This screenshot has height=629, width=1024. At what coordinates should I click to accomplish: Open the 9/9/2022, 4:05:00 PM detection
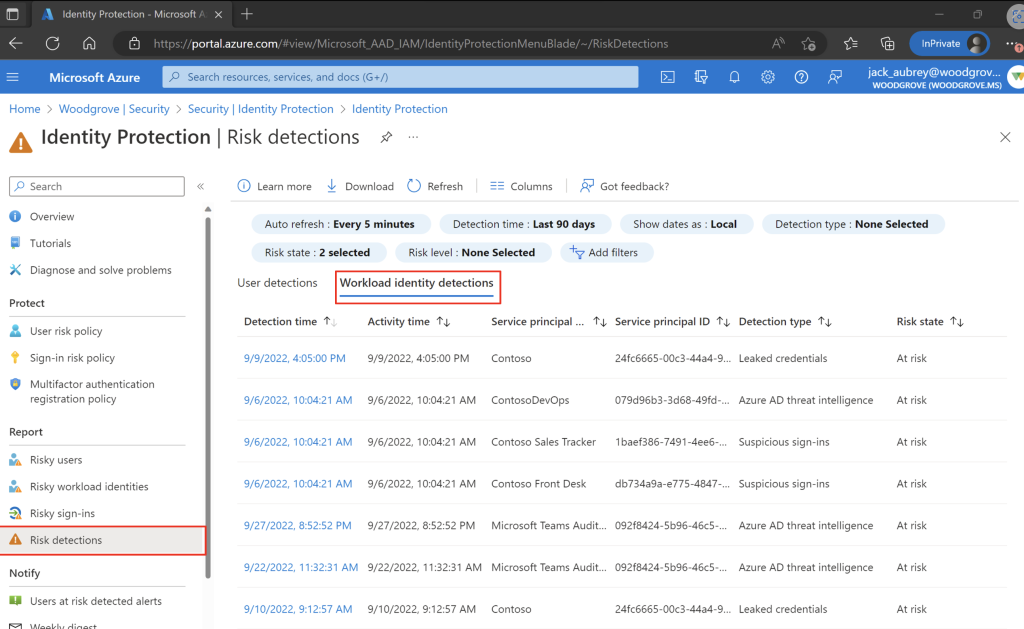(x=295, y=358)
